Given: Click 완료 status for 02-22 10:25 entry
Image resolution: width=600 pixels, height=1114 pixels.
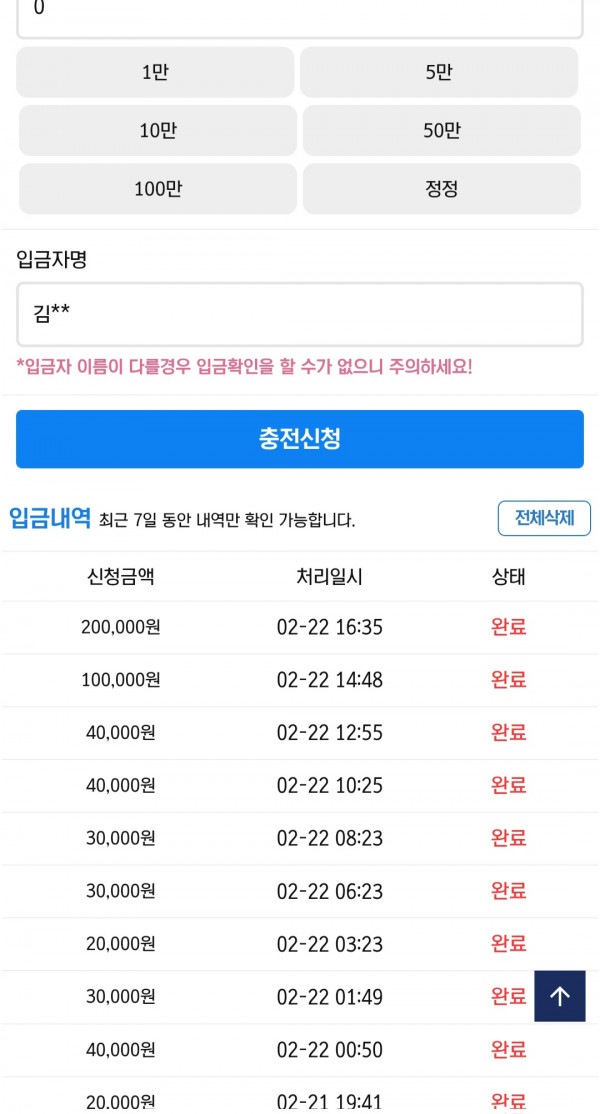Looking at the screenshot, I should pos(508,785).
